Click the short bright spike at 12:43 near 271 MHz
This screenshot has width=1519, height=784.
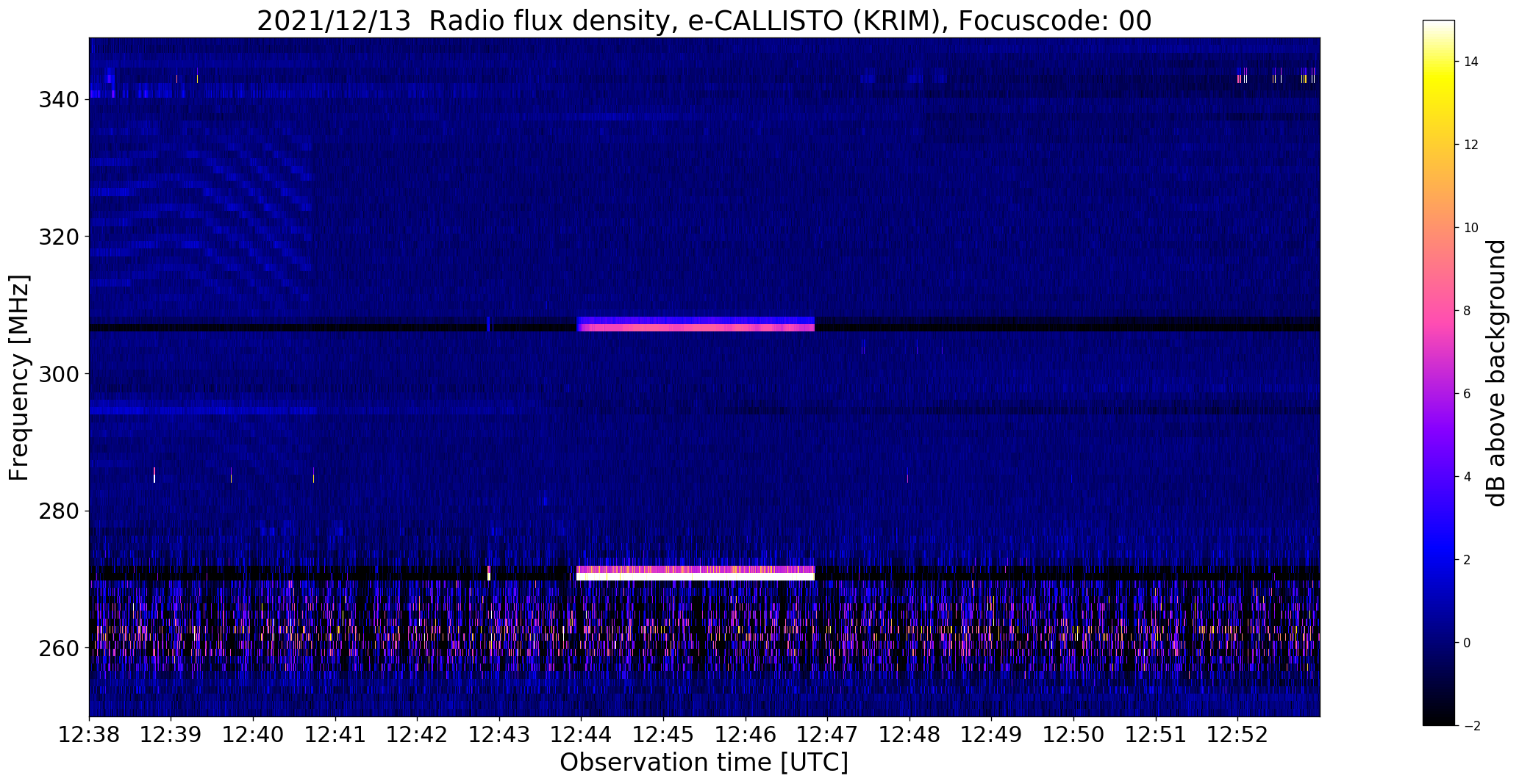pyautogui.click(x=489, y=573)
